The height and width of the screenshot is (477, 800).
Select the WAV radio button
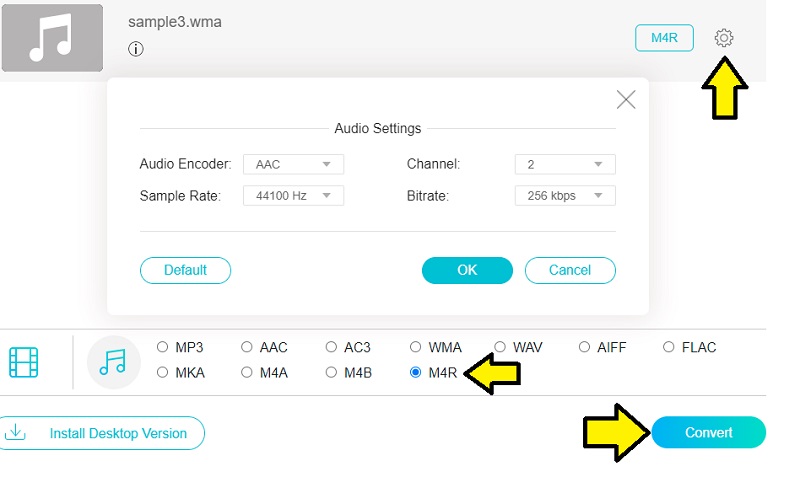500,348
